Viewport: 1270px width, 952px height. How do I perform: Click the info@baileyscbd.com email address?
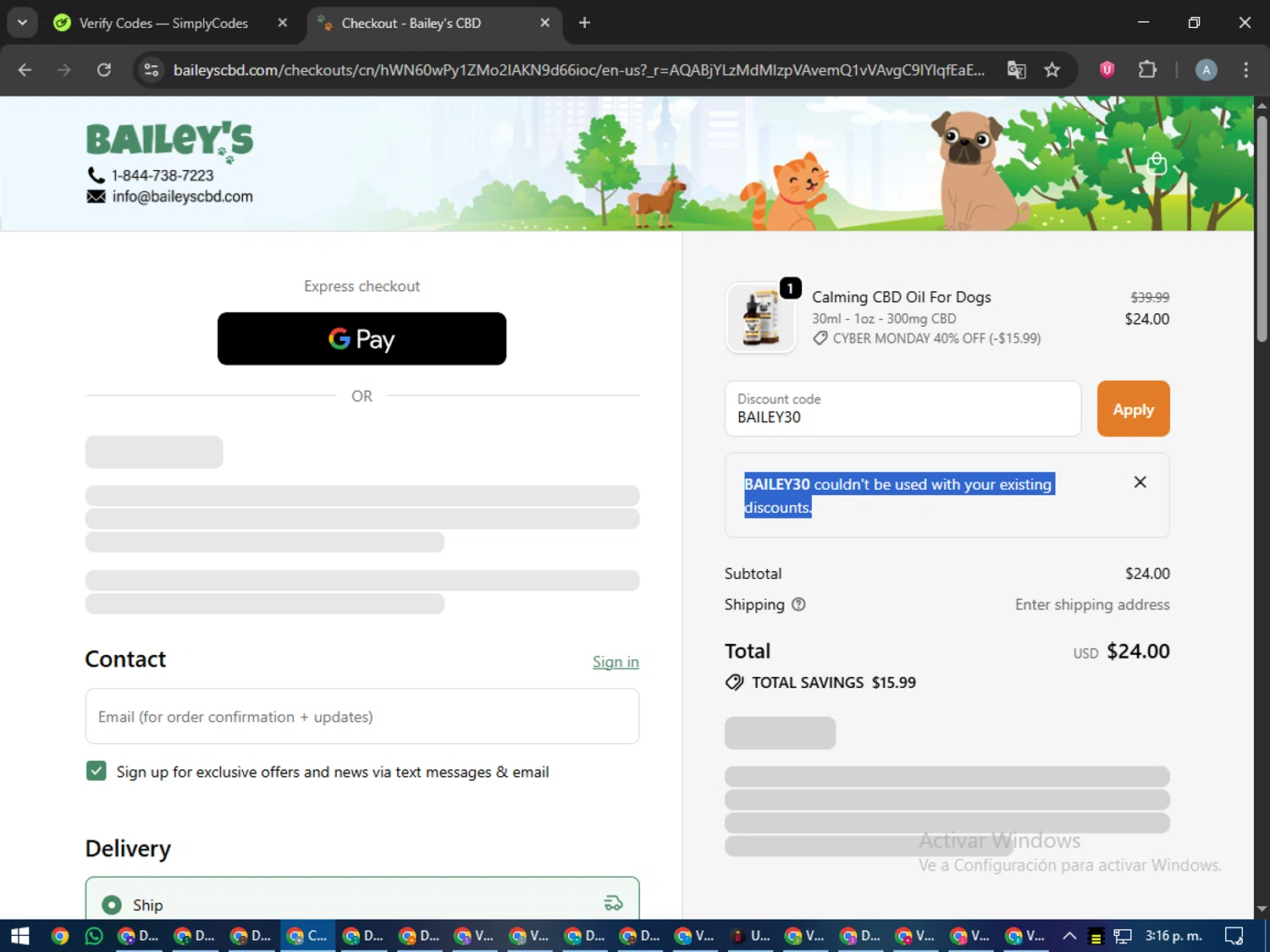click(x=182, y=196)
